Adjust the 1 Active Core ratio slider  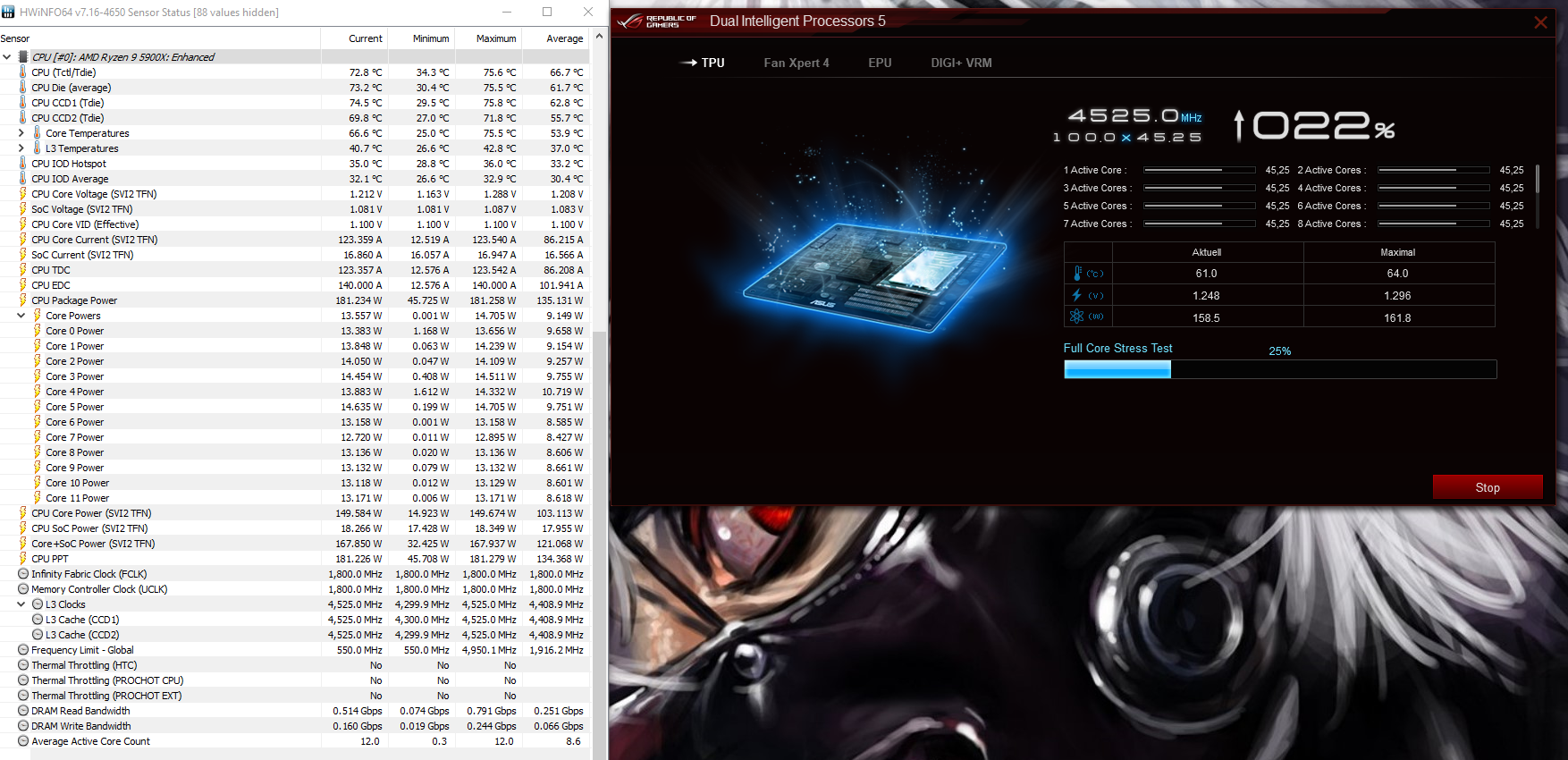click(1200, 170)
